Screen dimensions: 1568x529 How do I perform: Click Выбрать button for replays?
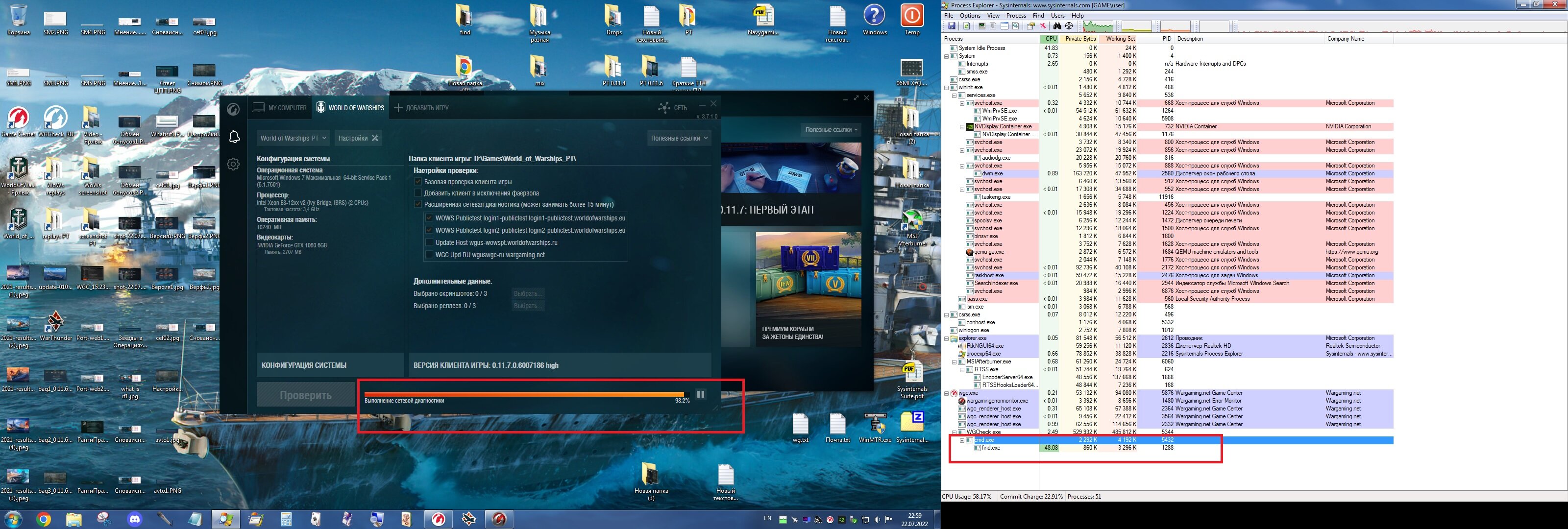[x=527, y=306]
